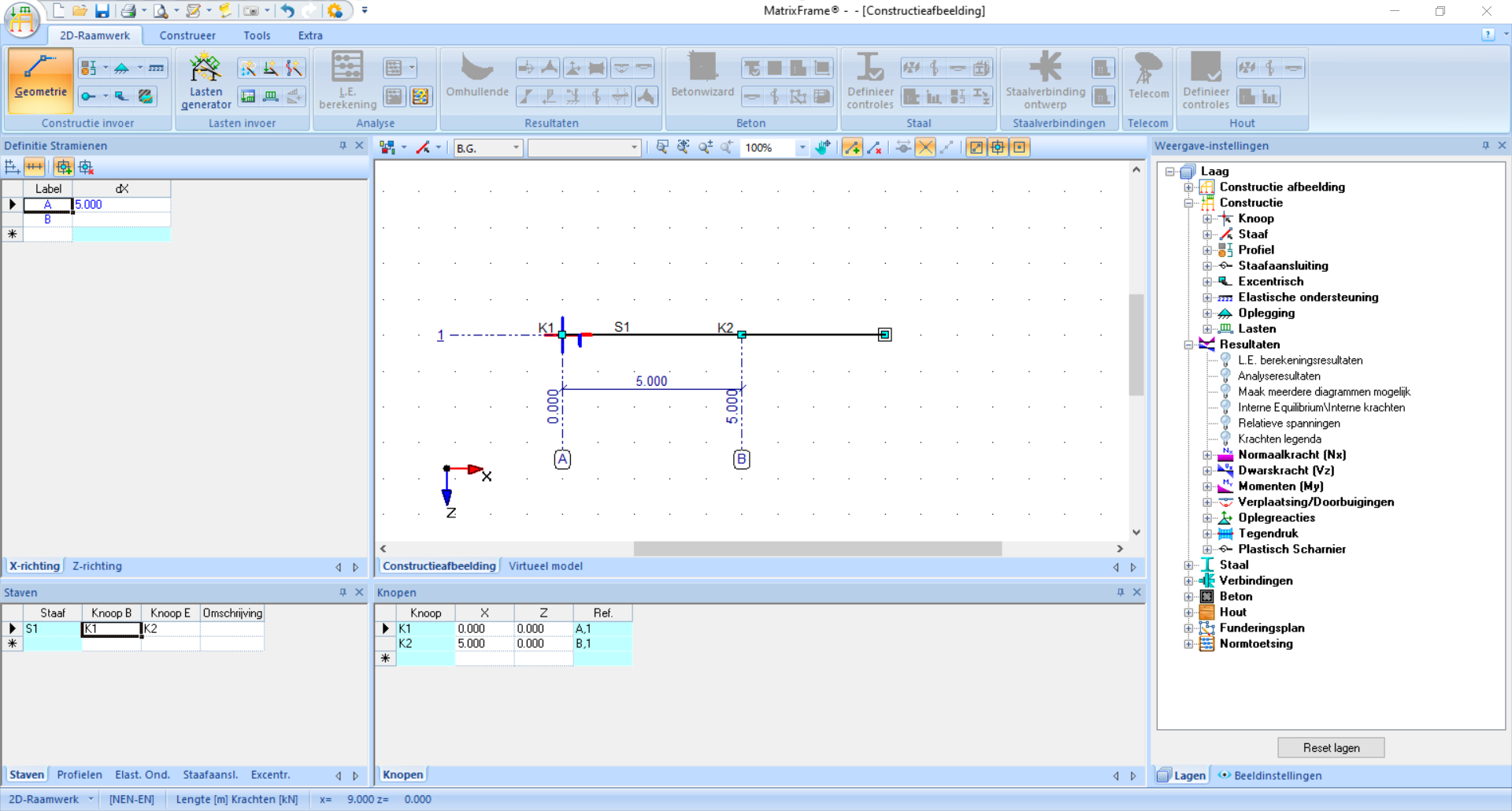Open the 100% zoom level dropdown
This screenshot has width=1512, height=811.
(x=802, y=148)
